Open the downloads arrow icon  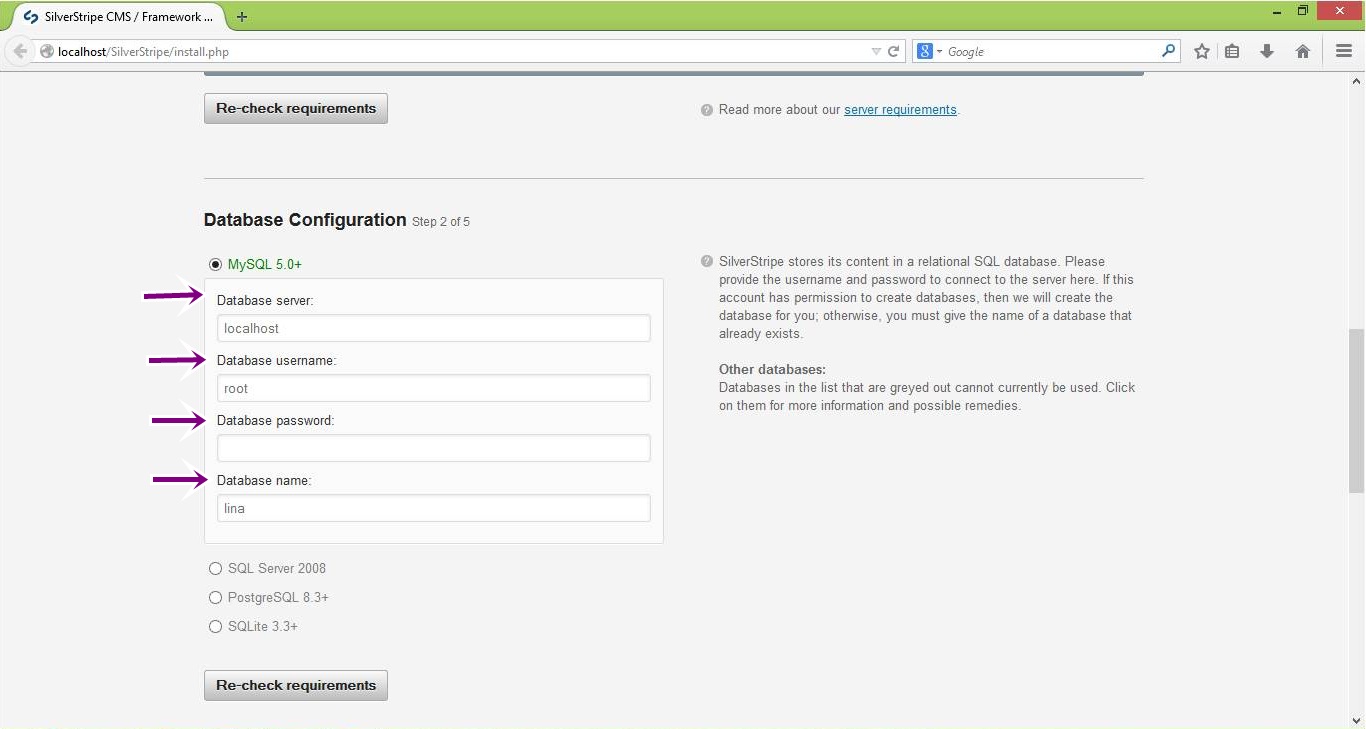[1267, 51]
